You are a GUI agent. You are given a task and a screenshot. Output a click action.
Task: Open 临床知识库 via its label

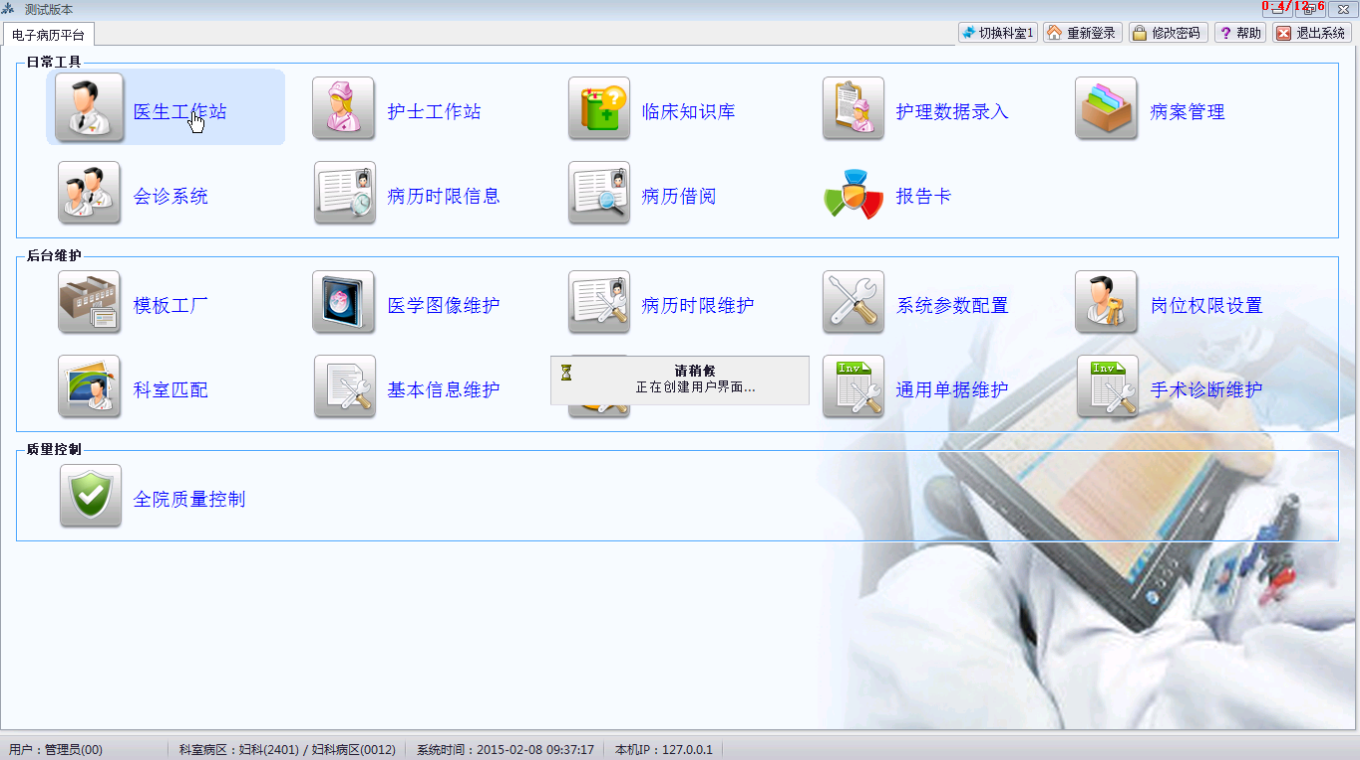pos(688,112)
